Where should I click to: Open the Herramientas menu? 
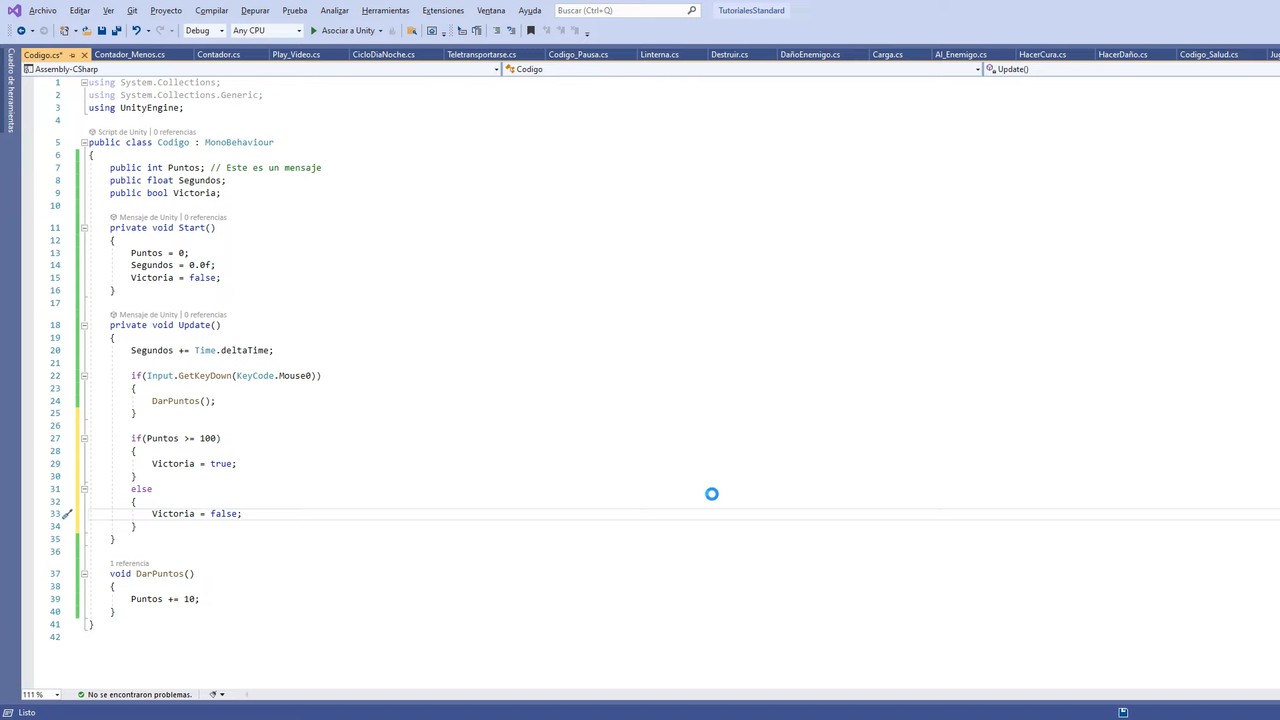(x=385, y=10)
